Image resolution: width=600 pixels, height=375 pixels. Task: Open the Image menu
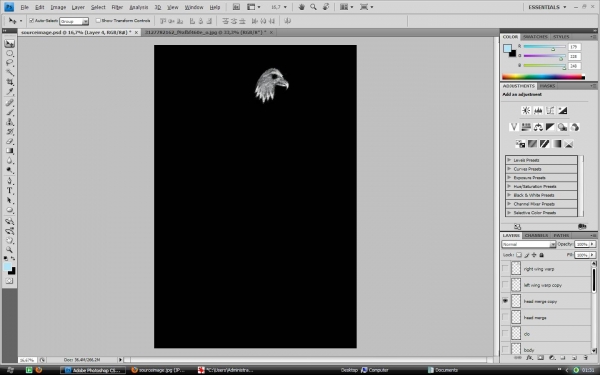(x=58, y=7)
